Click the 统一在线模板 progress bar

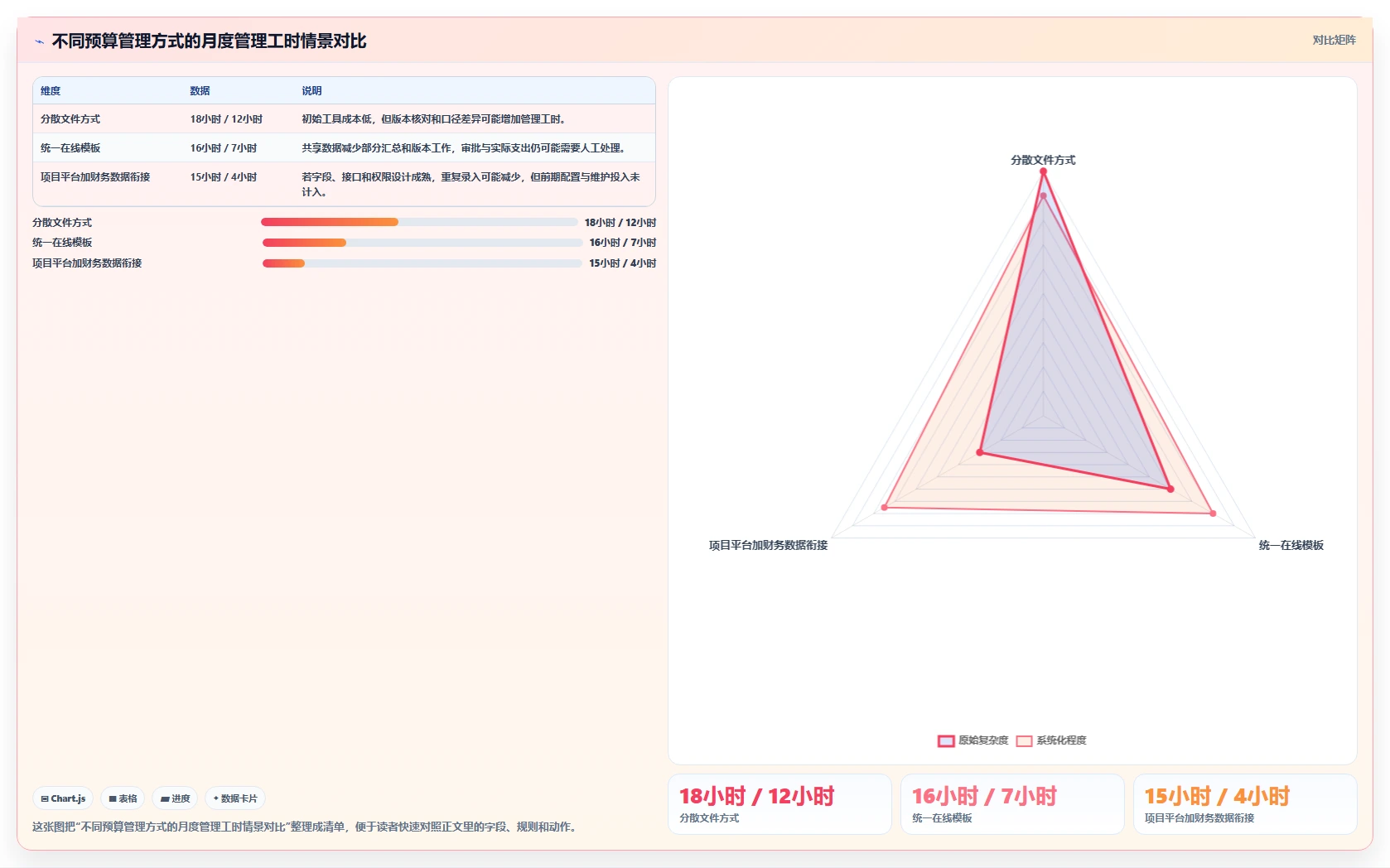tap(422, 243)
